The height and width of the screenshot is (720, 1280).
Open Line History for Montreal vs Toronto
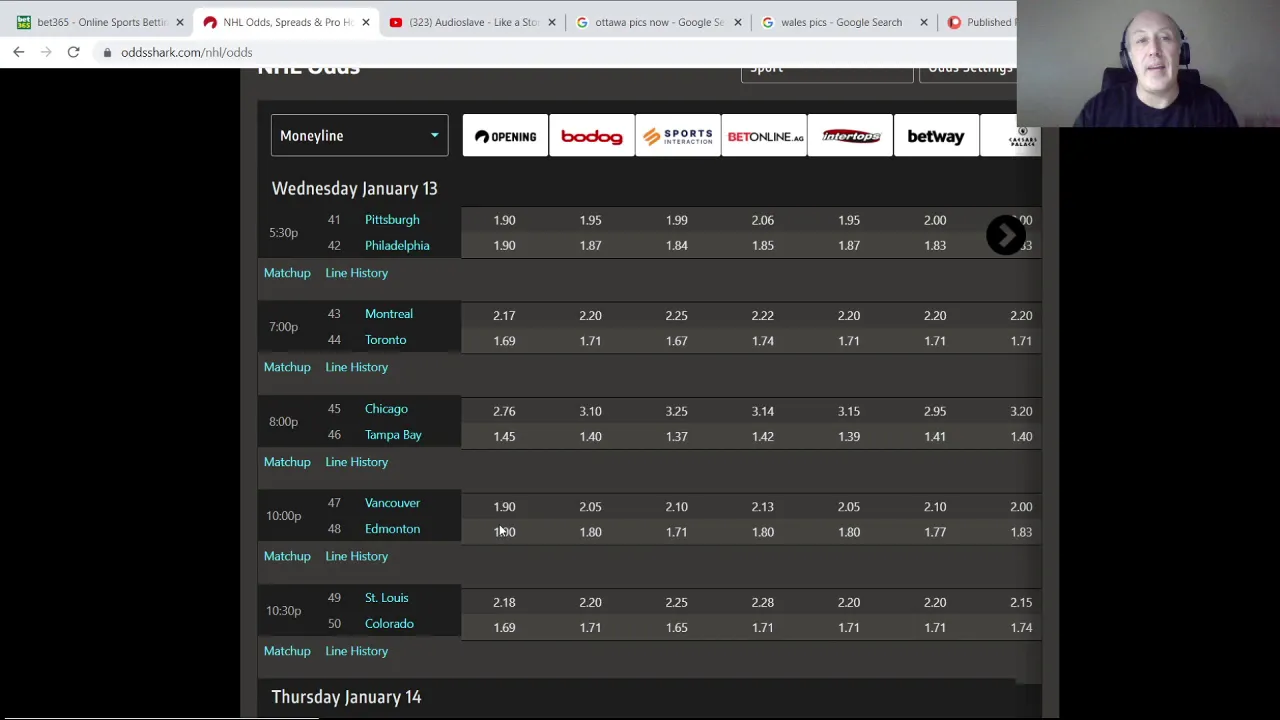pos(356,367)
